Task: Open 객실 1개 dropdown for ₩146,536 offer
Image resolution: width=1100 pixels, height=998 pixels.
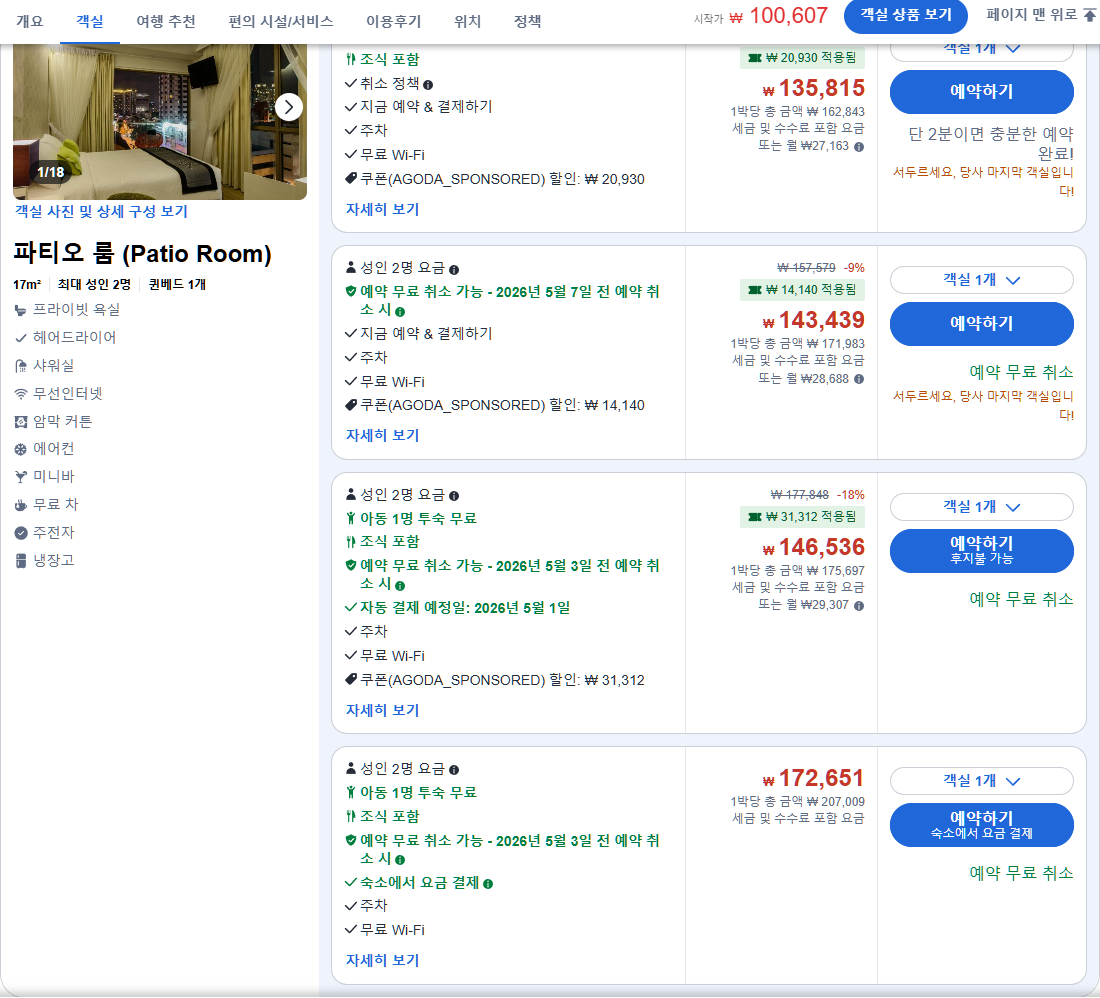Action: [981, 506]
